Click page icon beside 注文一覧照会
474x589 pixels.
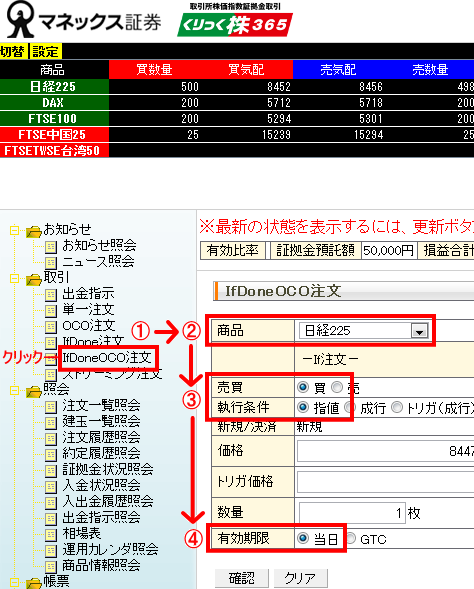pos(51,407)
